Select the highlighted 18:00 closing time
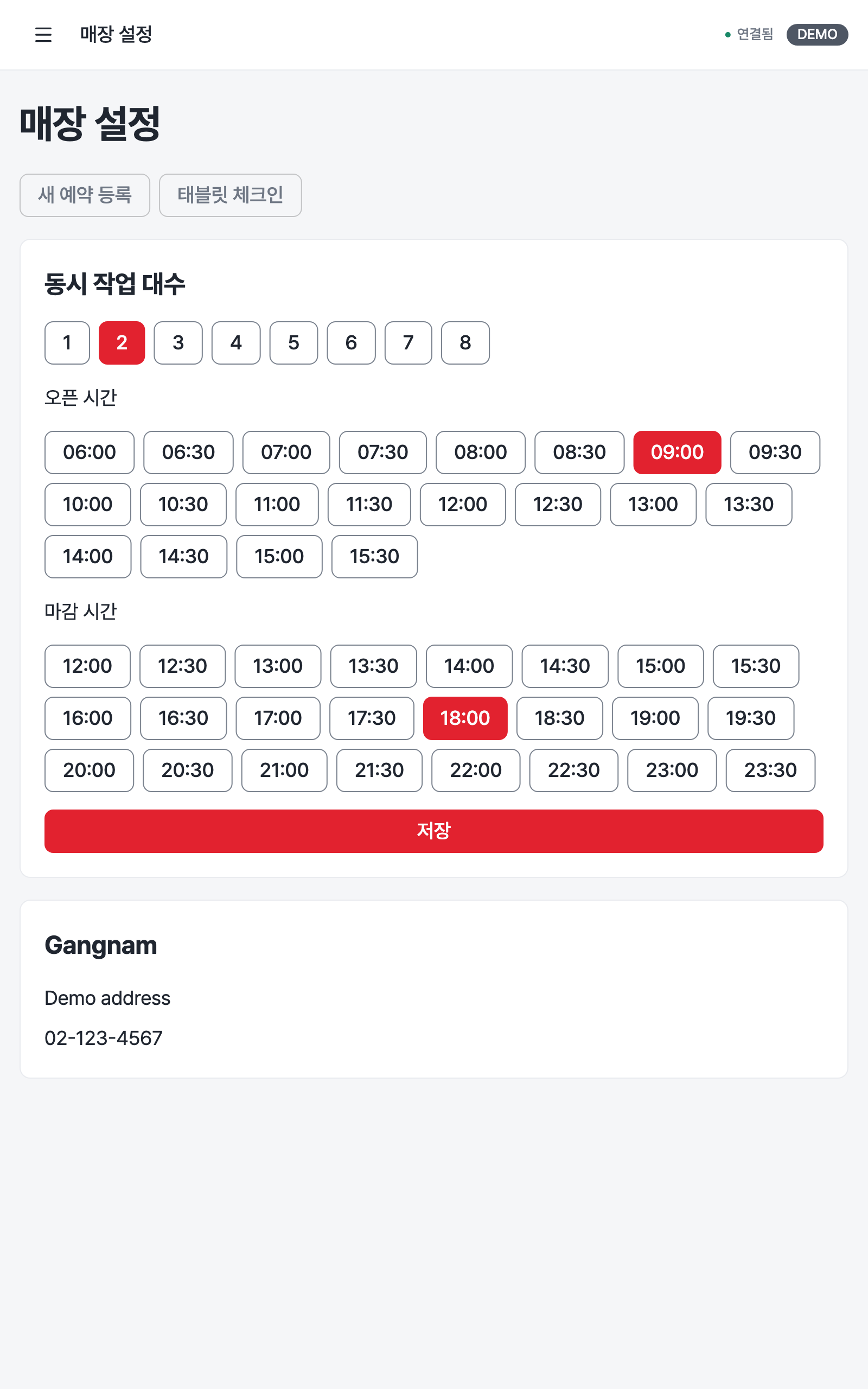868x1389 pixels. coord(465,718)
